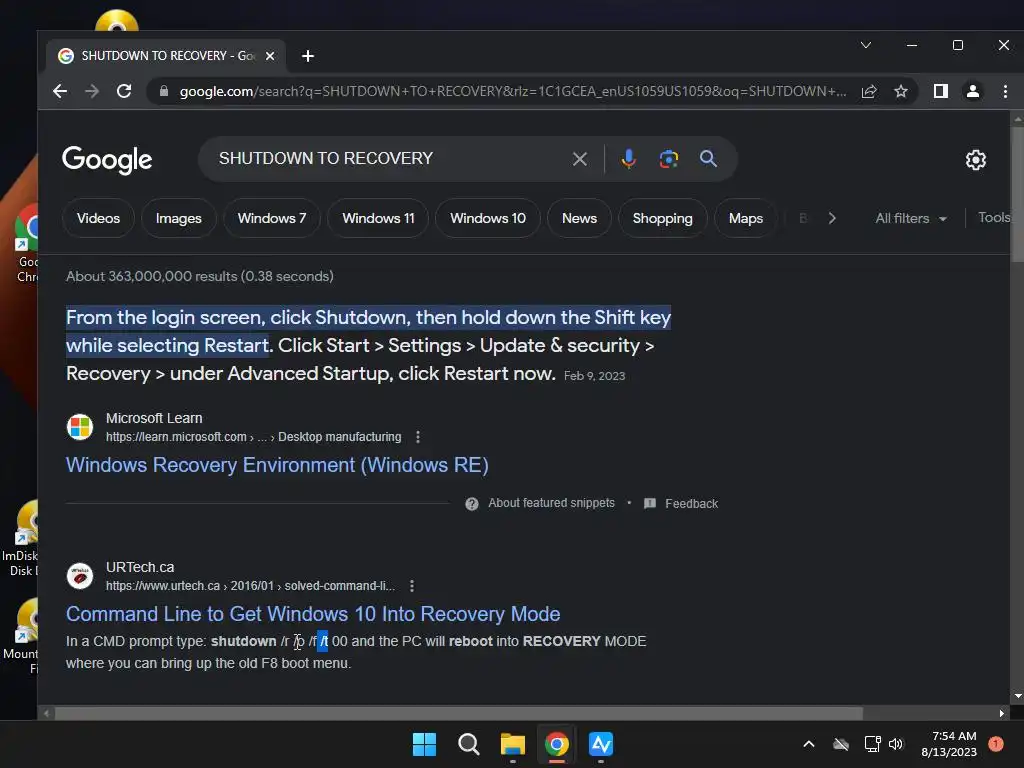Viewport: 1024px width, 768px height.
Task: Click URTech.ca site favicon
Action: 80,576
